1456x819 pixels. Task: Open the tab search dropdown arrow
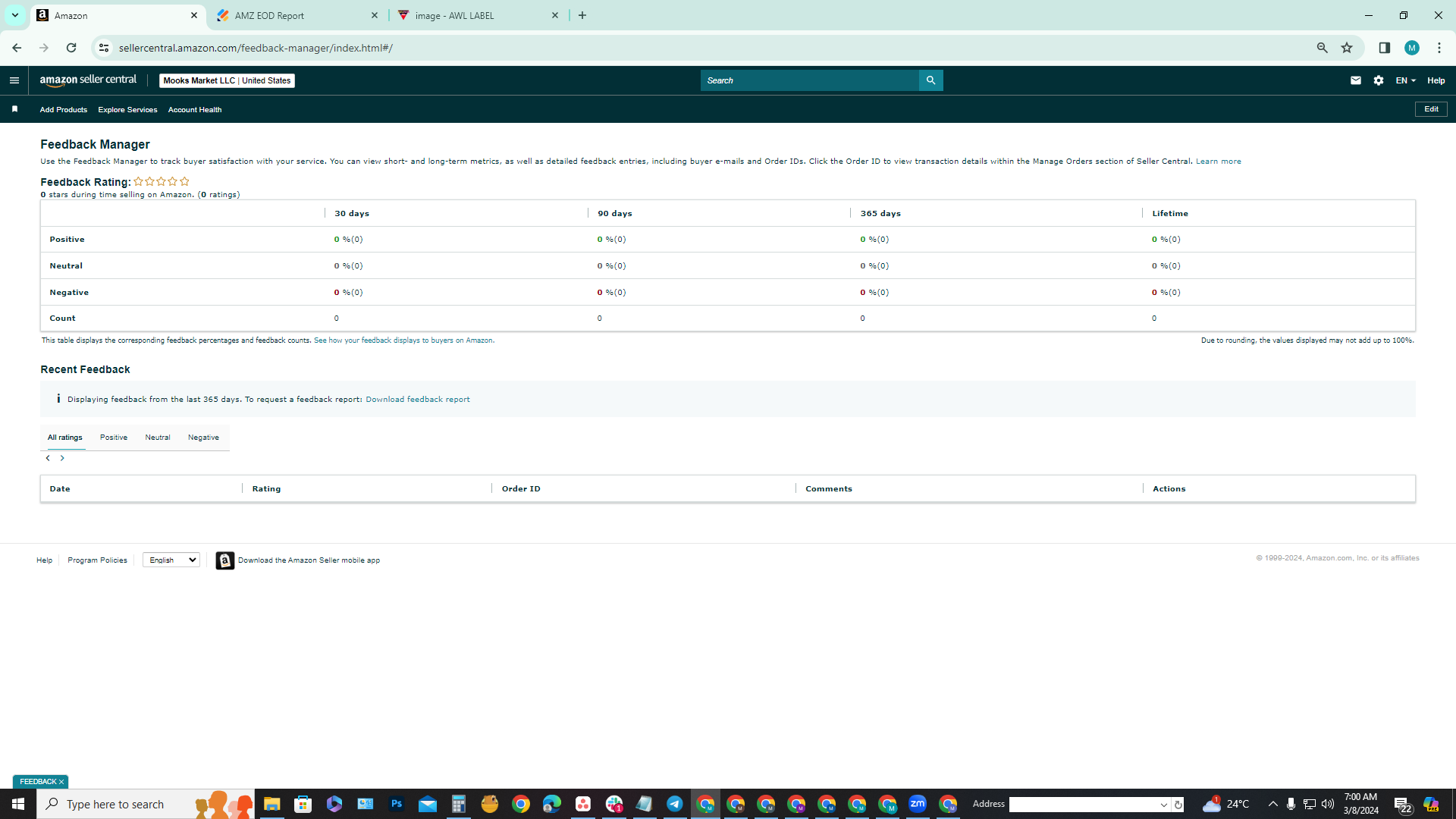coord(14,15)
